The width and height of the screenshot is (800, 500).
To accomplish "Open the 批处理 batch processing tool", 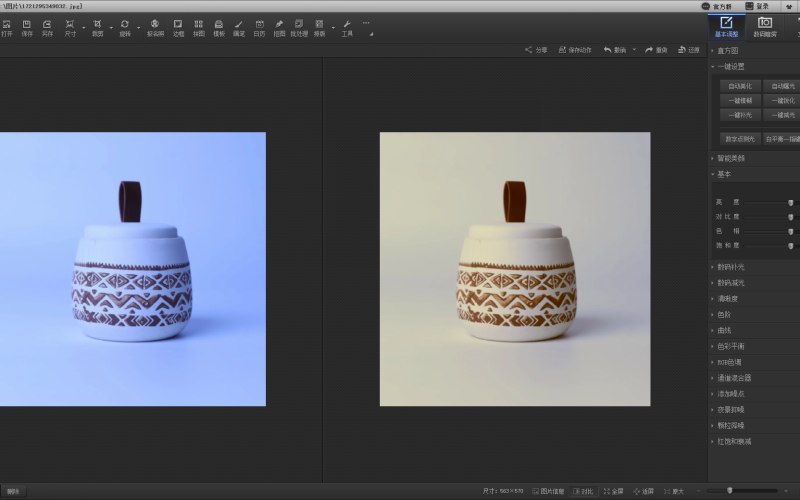I will click(x=299, y=28).
